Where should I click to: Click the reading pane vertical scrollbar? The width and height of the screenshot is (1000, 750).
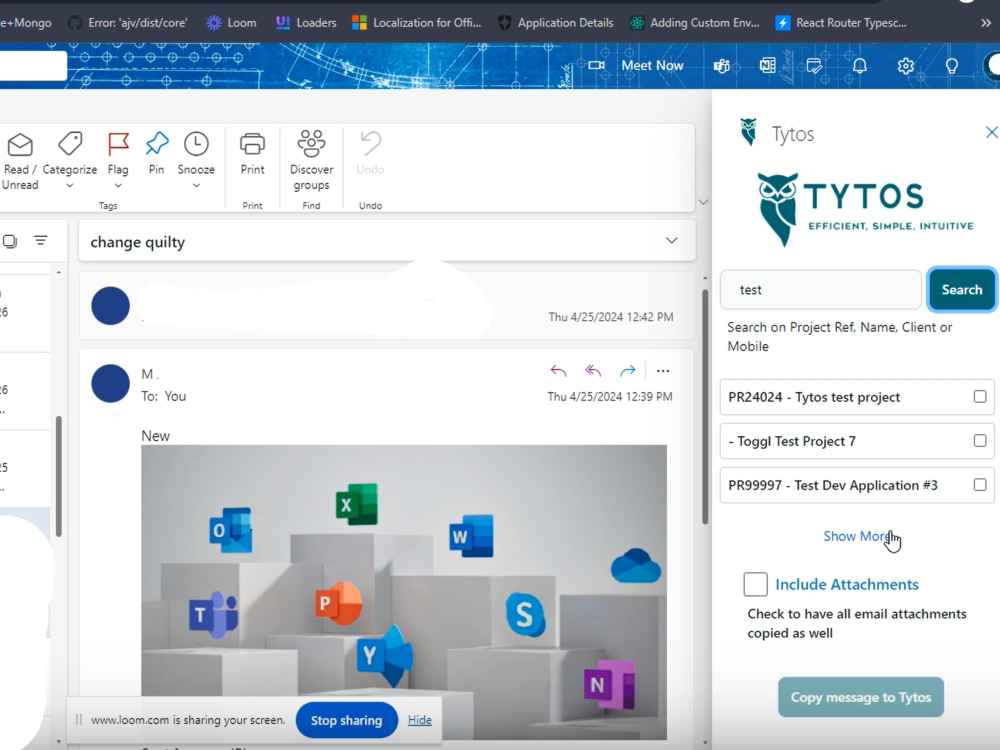click(x=705, y=407)
